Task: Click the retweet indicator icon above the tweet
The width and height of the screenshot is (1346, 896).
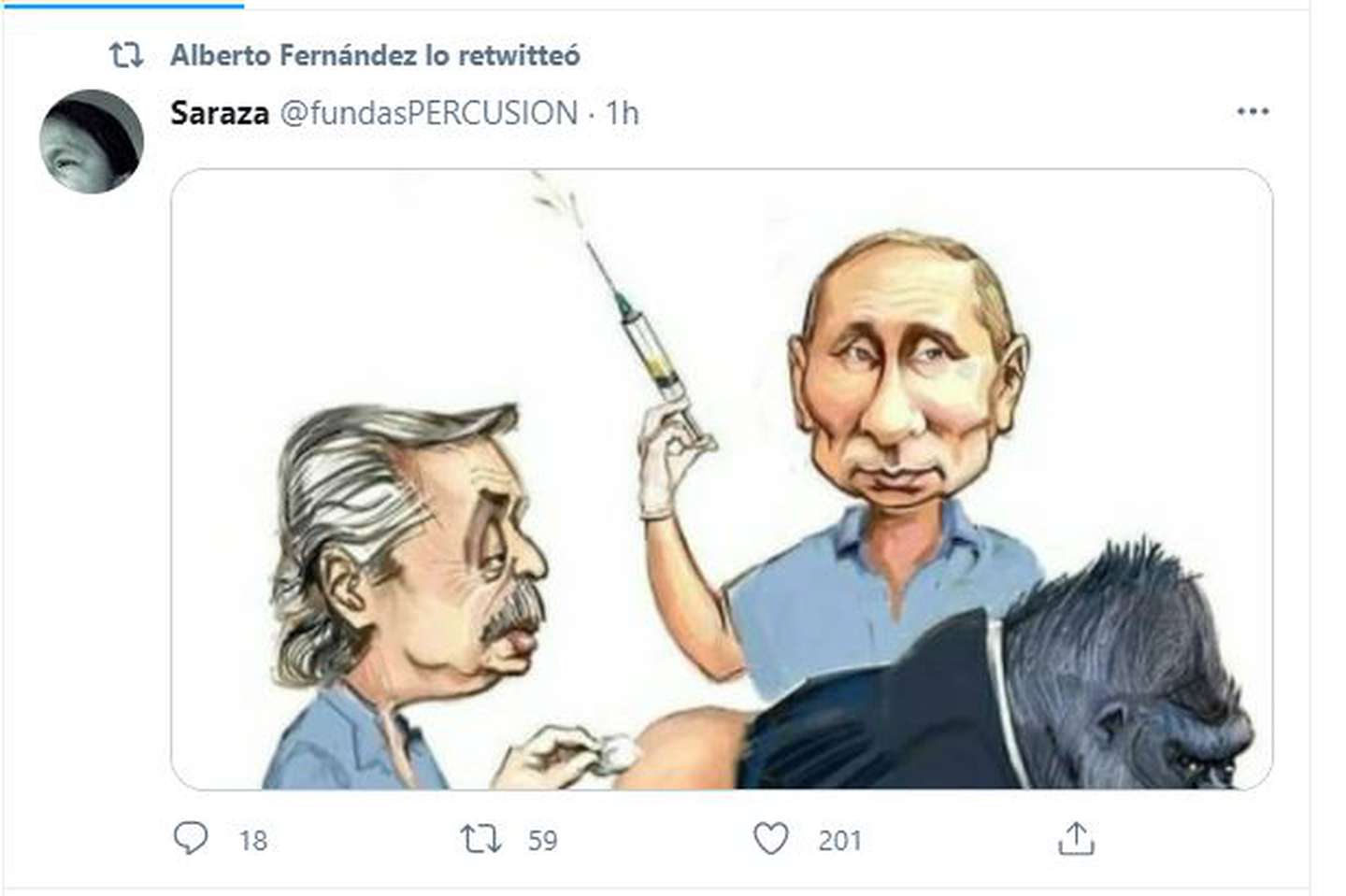Action: (126, 55)
